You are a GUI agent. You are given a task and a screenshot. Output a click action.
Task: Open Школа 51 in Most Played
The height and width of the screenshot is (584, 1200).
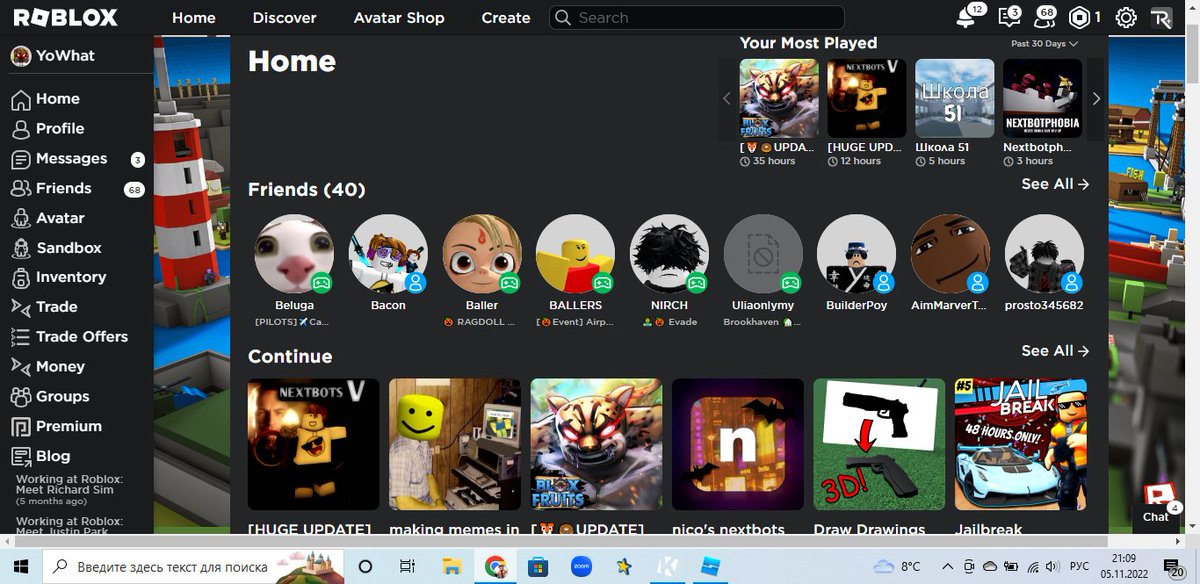(x=955, y=98)
